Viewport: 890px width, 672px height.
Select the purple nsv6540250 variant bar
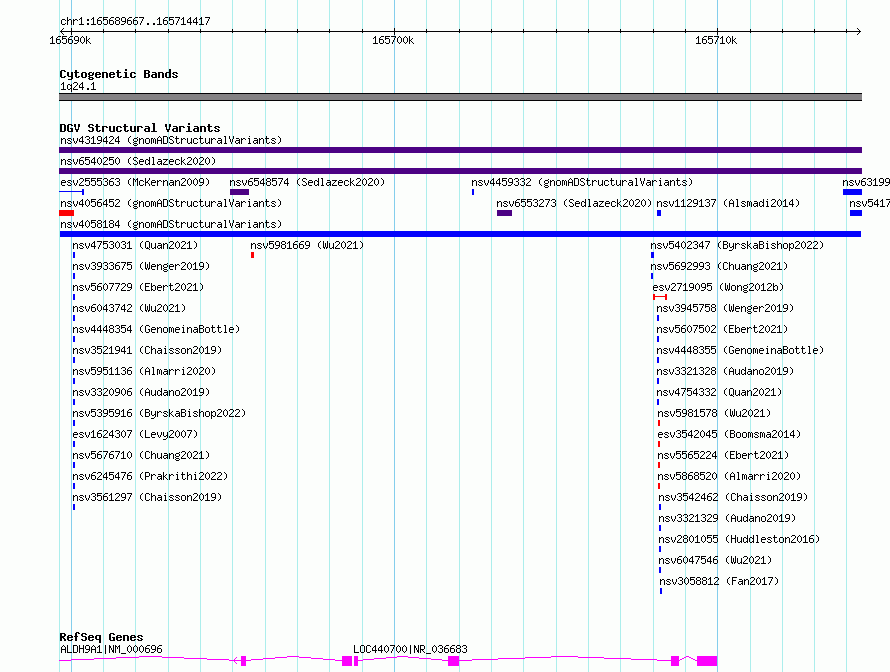click(460, 171)
